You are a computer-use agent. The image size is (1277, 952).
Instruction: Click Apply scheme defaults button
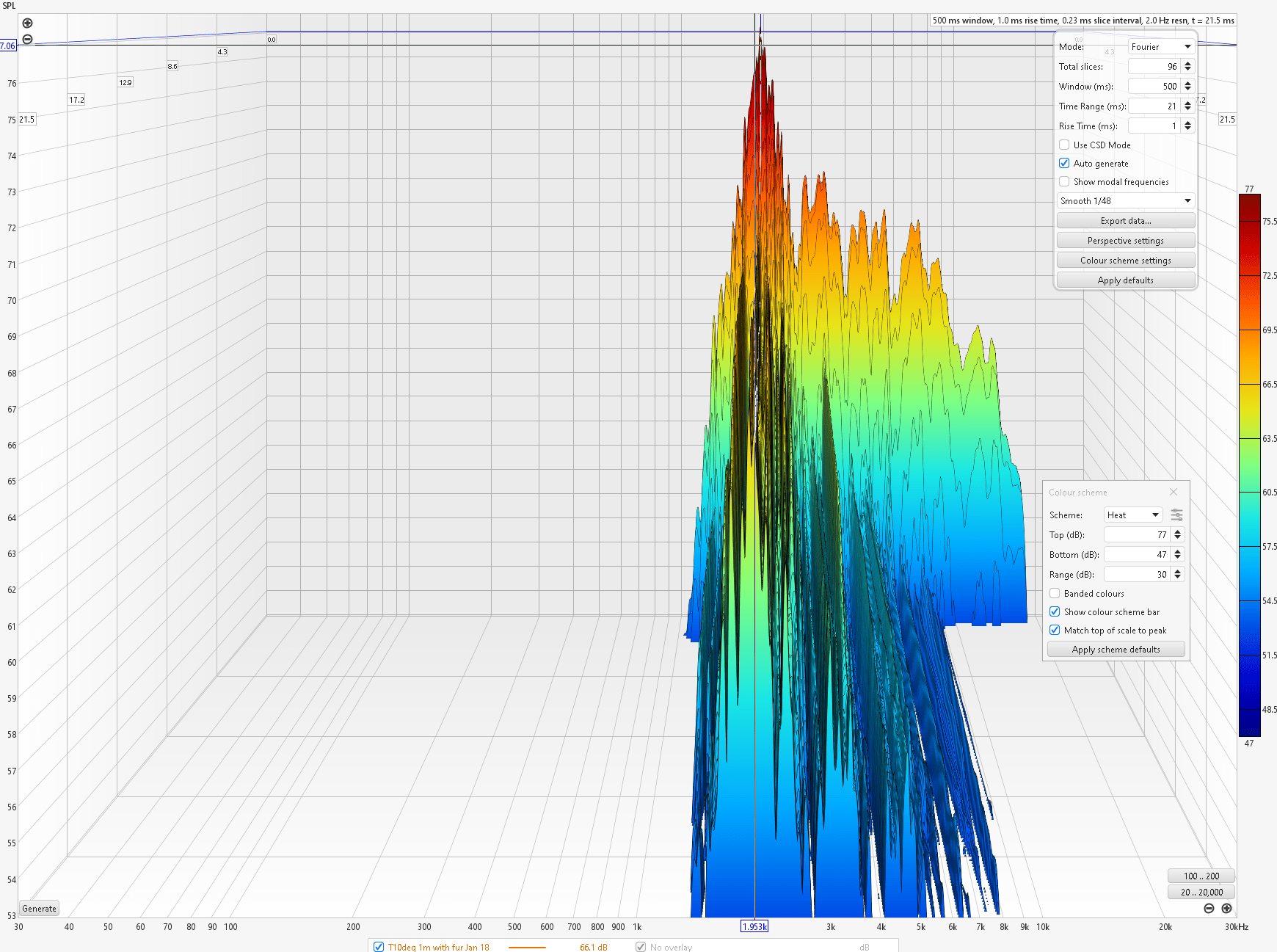1116,649
